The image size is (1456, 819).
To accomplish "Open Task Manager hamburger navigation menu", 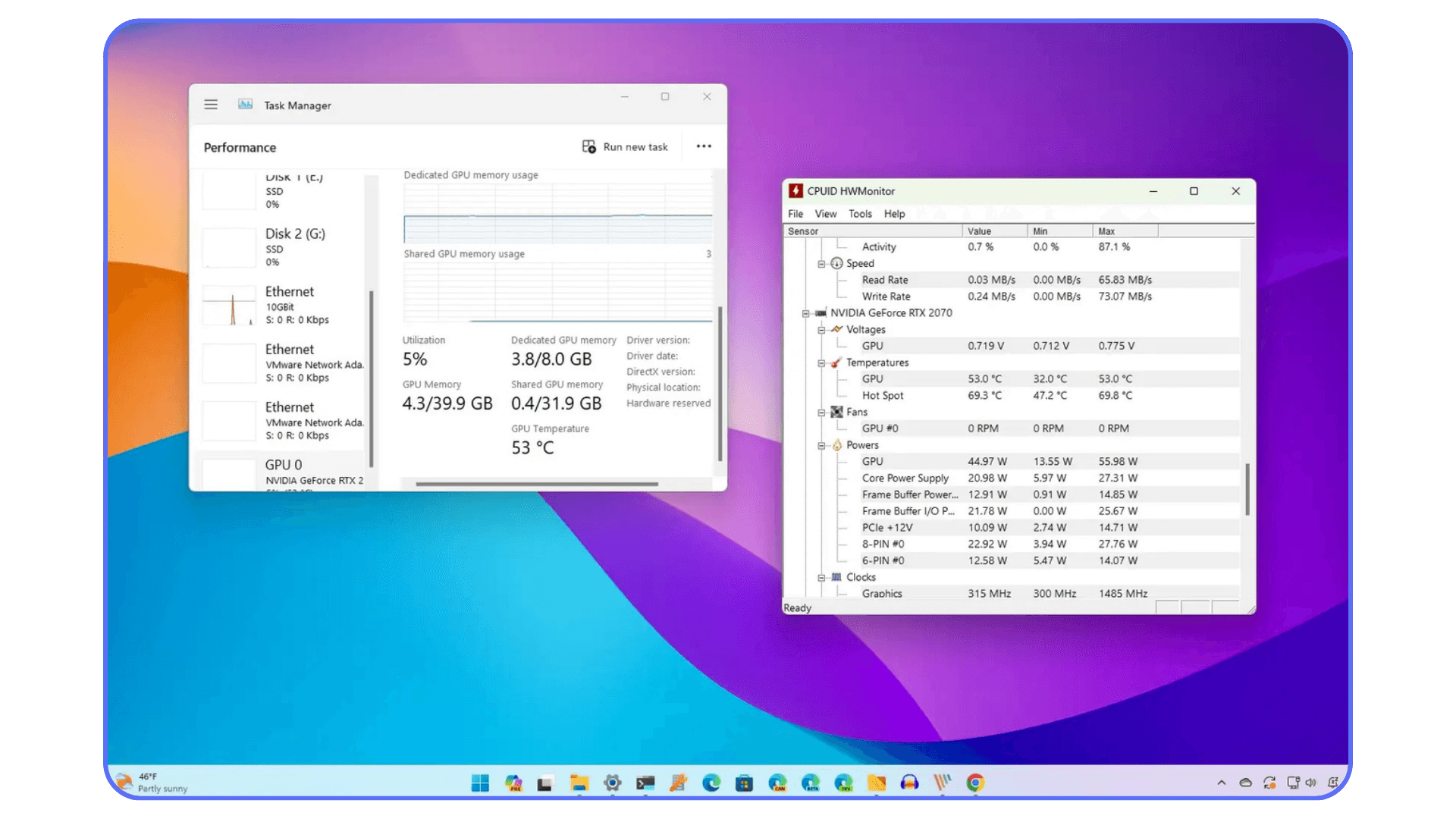I will 211,105.
